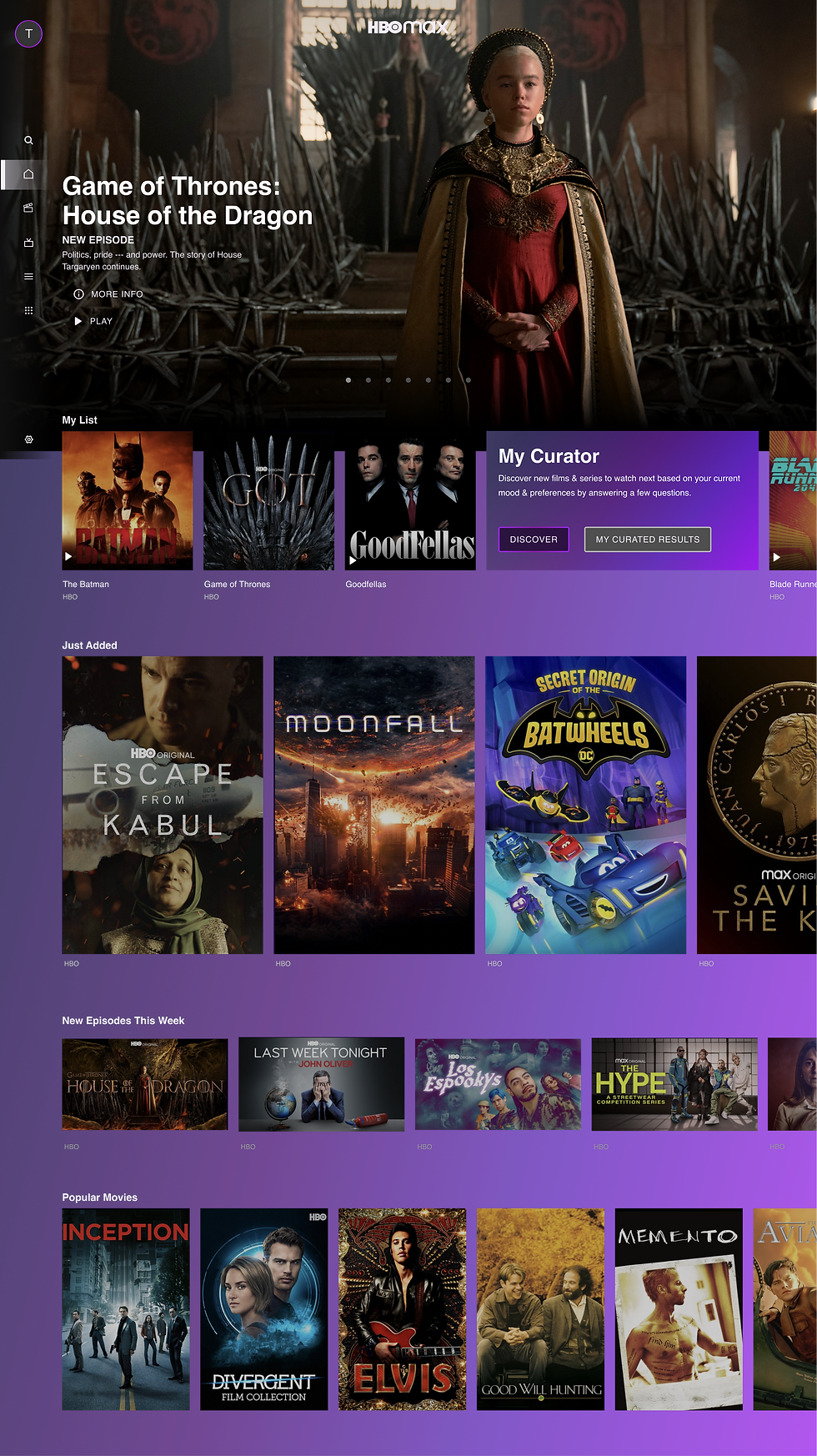This screenshot has height=1456, width=817.
Task: Play The Batman via poster play icon
Action: (68, 556)
